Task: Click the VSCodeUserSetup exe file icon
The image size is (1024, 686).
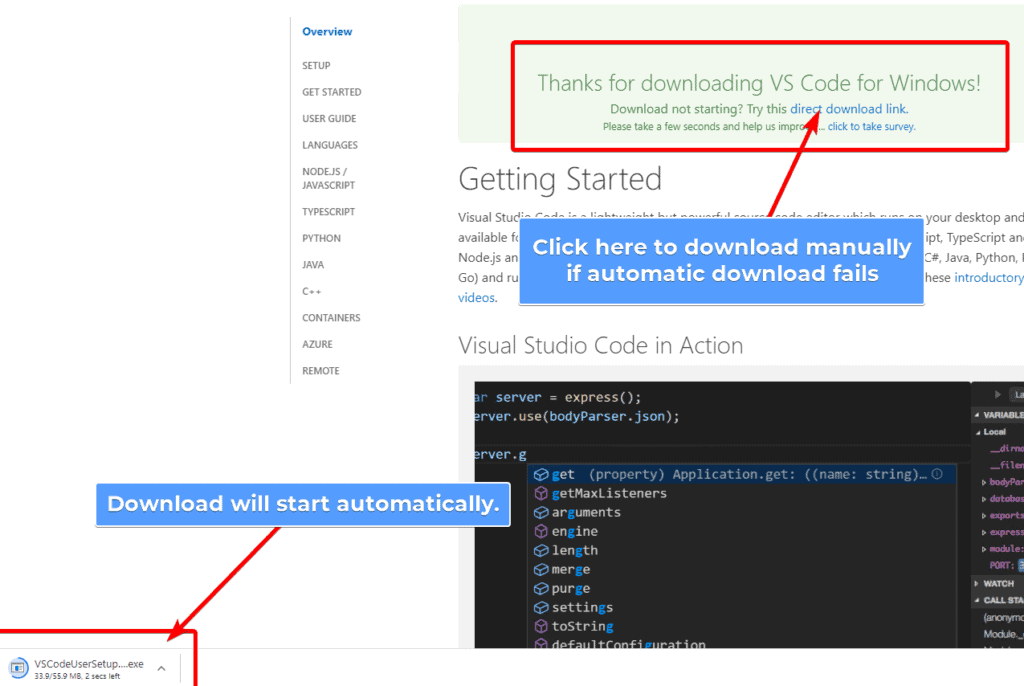Action: click(18, 668)
